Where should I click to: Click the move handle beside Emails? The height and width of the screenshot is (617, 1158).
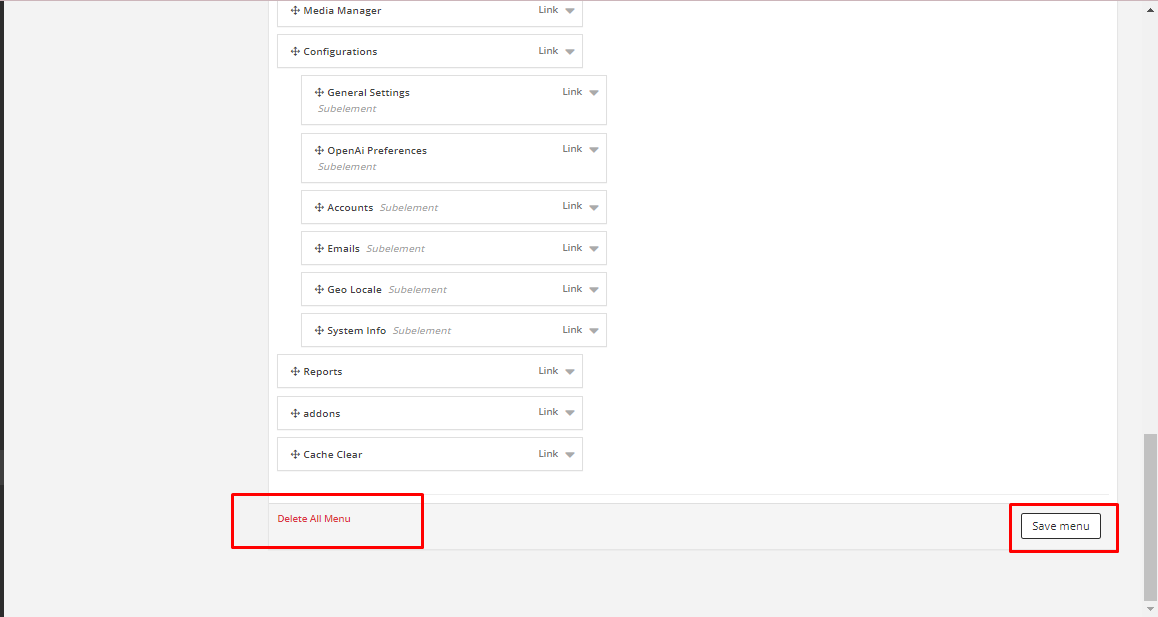(x=319, y=249)
